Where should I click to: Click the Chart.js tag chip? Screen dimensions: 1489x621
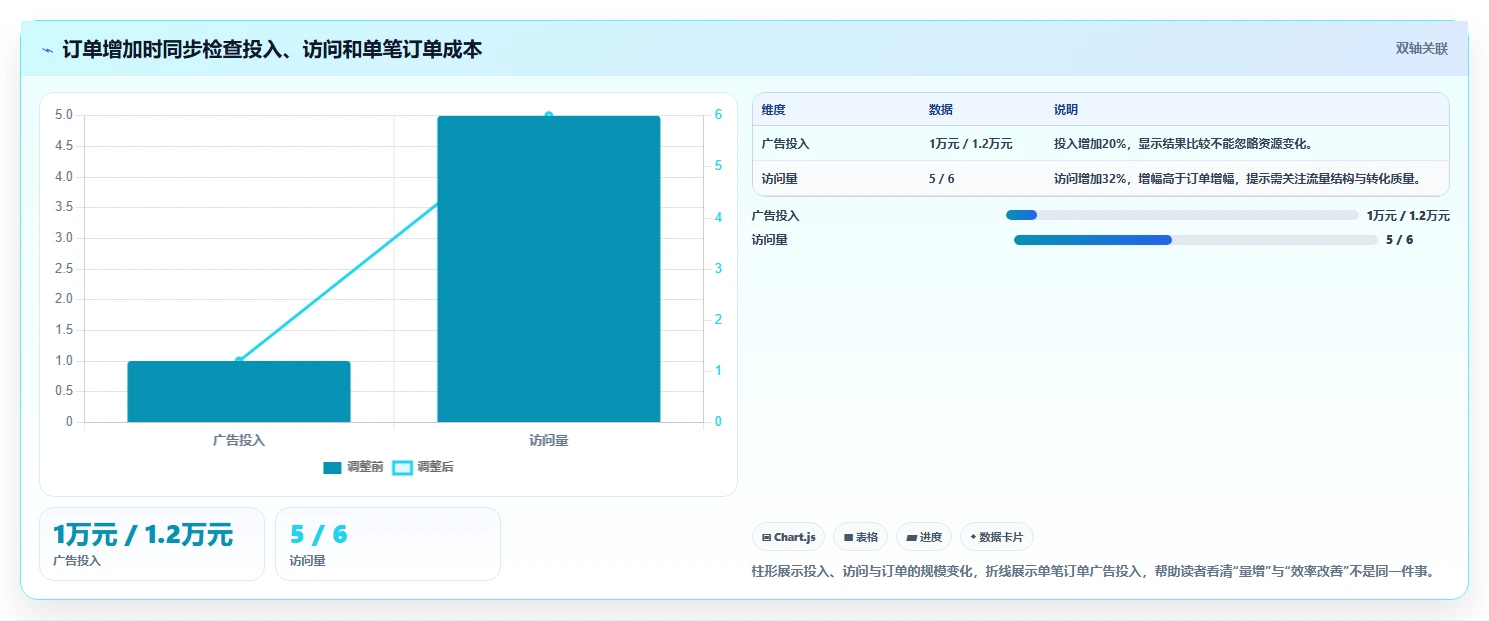click(x=788, y=537)
